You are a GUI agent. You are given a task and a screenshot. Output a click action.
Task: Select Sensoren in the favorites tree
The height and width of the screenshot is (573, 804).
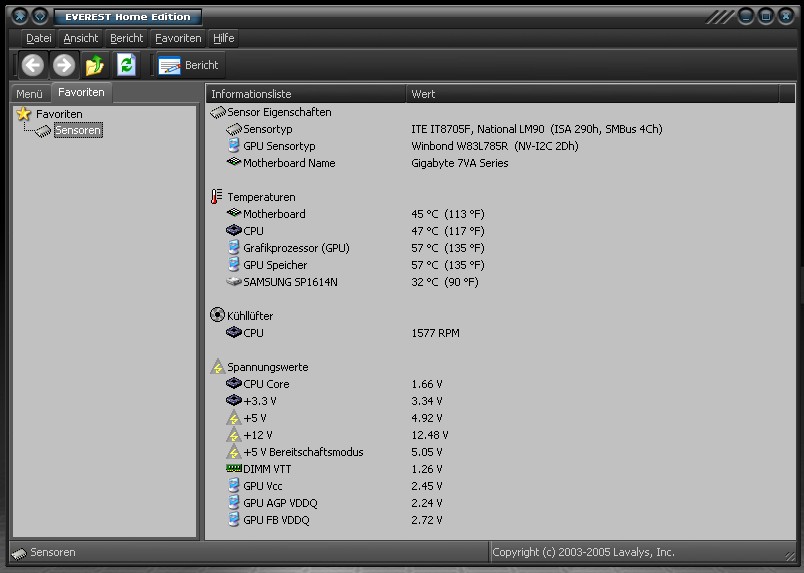(78, 130)
